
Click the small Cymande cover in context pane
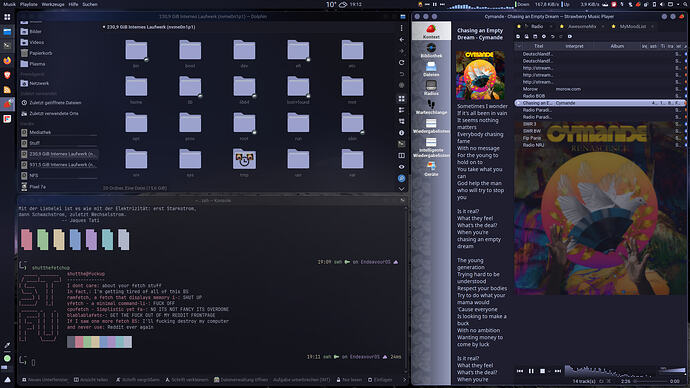pyautogui.click(x=480, y=75)
